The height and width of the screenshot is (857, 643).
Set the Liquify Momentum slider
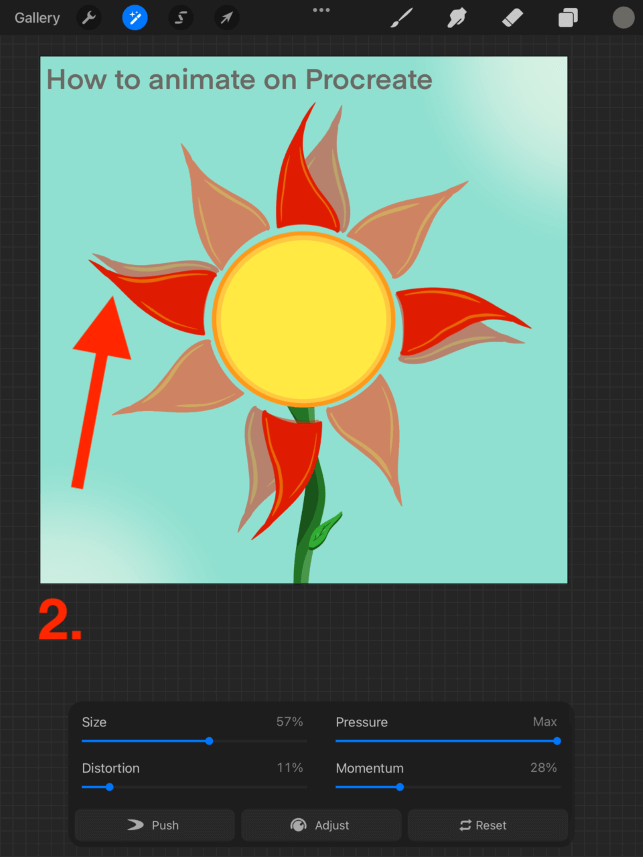tap(448, 787)
